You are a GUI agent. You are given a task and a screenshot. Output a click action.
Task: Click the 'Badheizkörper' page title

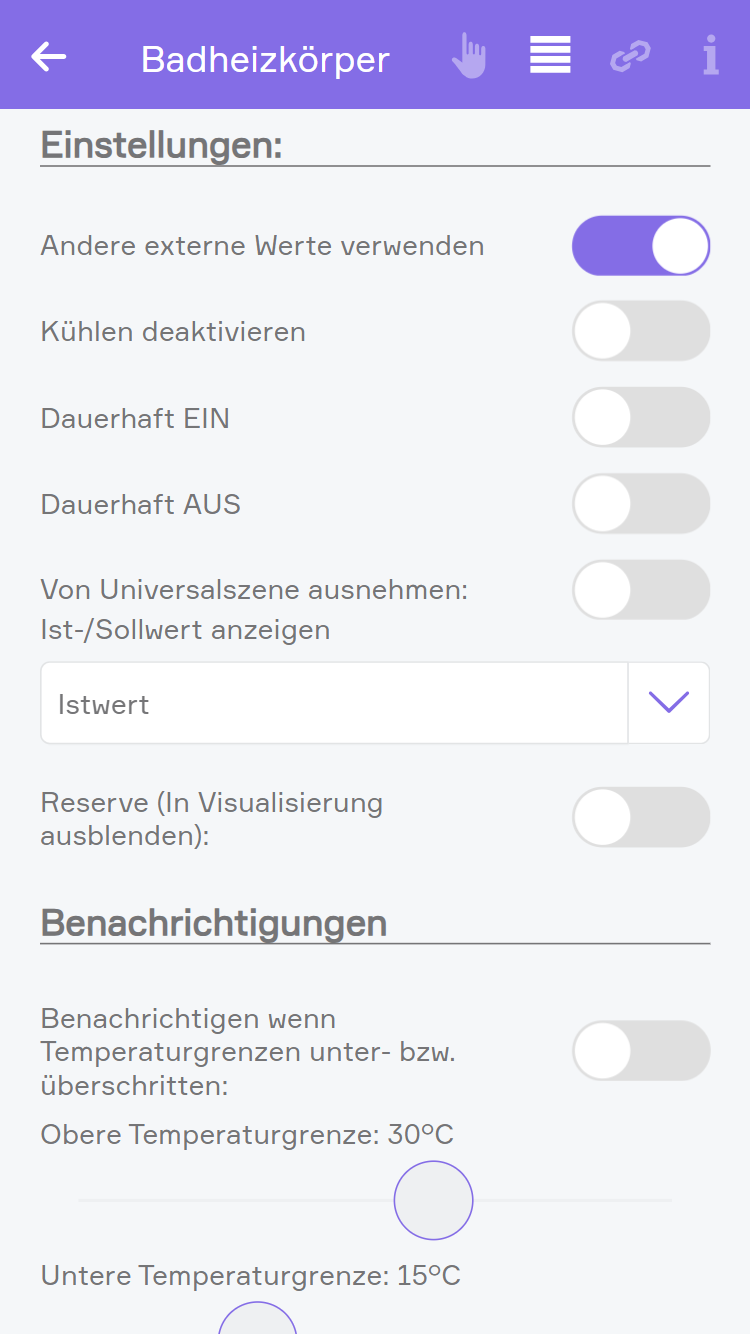pyautogui.click(x=265, y=59)
